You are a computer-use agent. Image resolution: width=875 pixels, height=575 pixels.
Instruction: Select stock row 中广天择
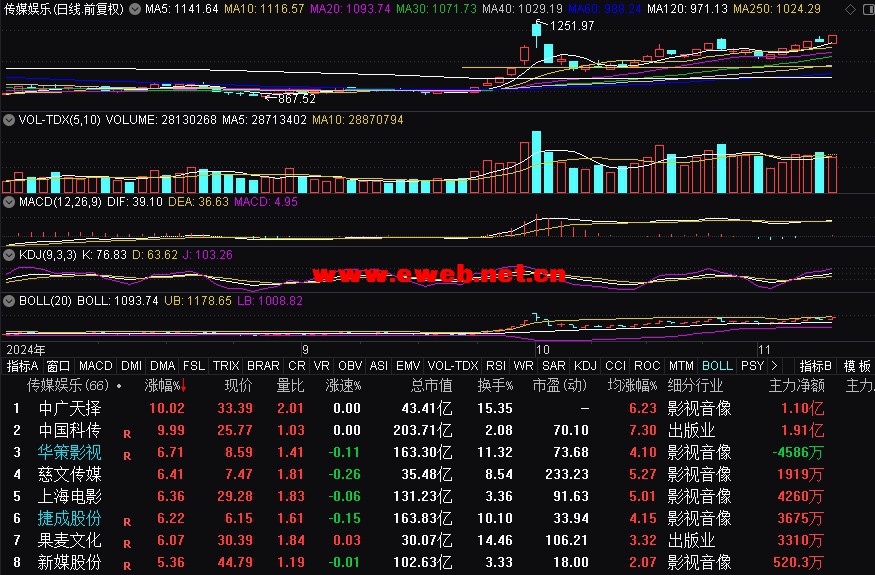coord(438,408)
